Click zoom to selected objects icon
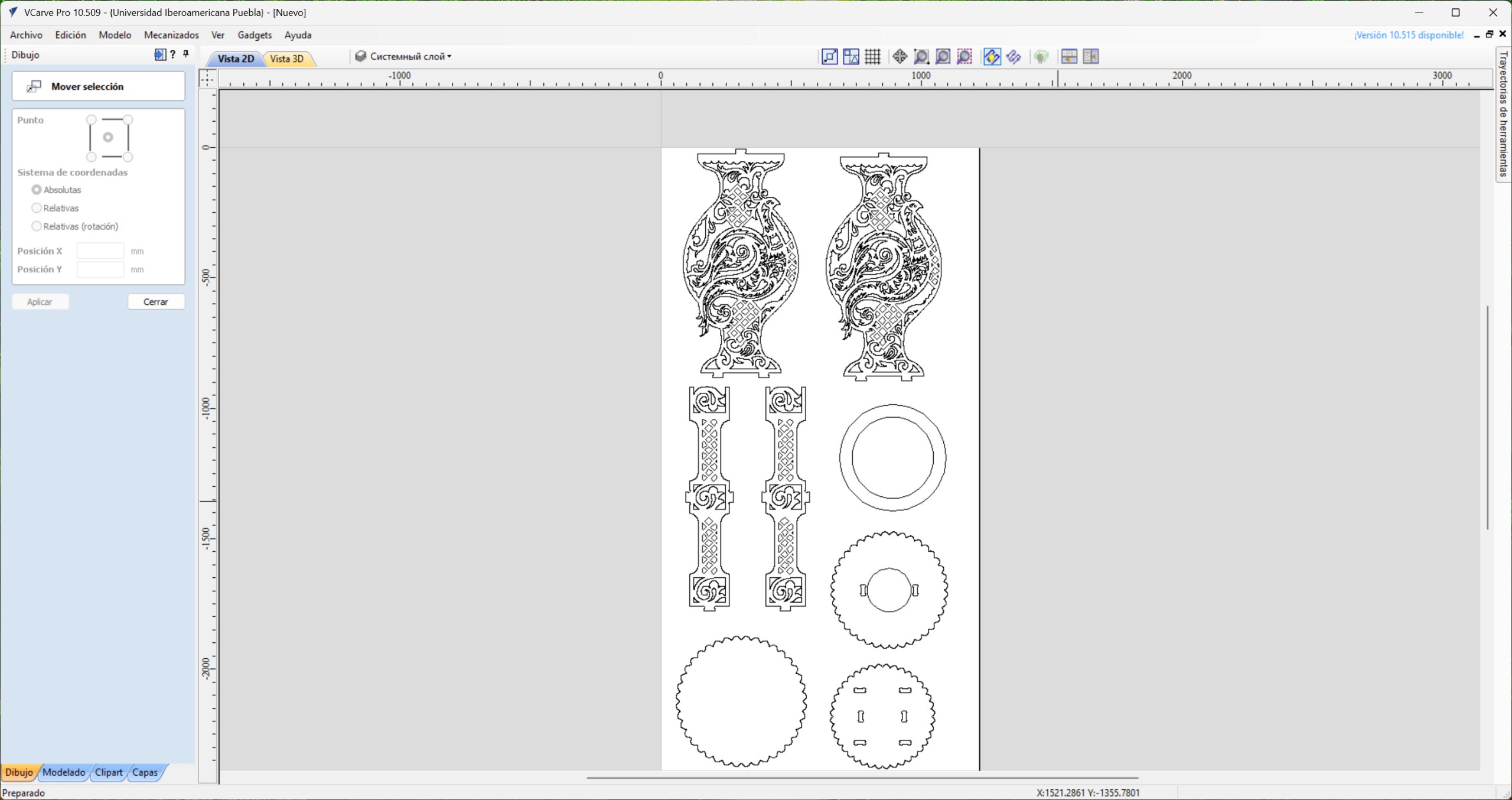 tap(964, 57)
